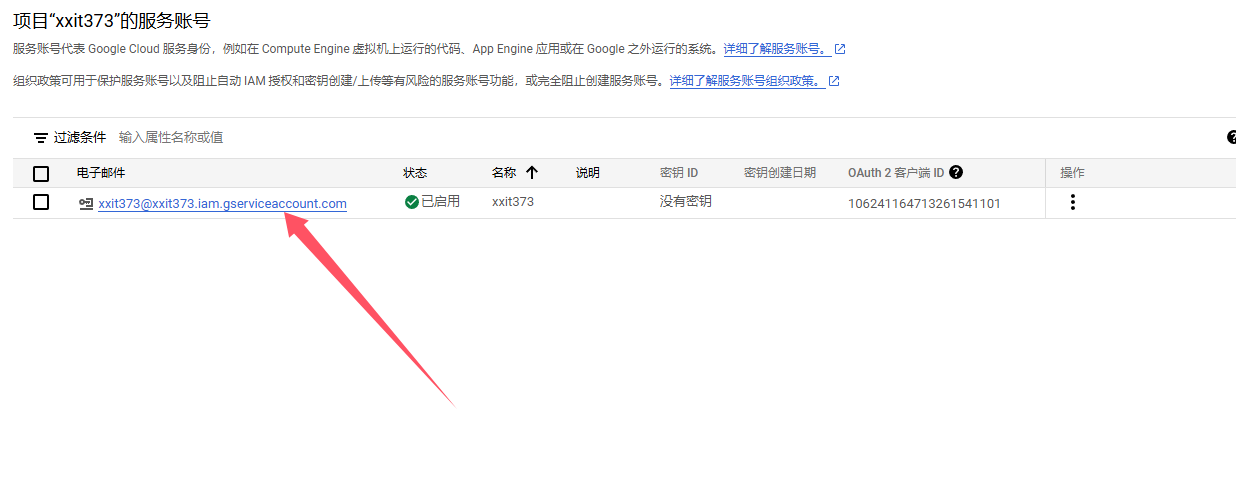Click the filter icon next to 过滤条件

41,137
